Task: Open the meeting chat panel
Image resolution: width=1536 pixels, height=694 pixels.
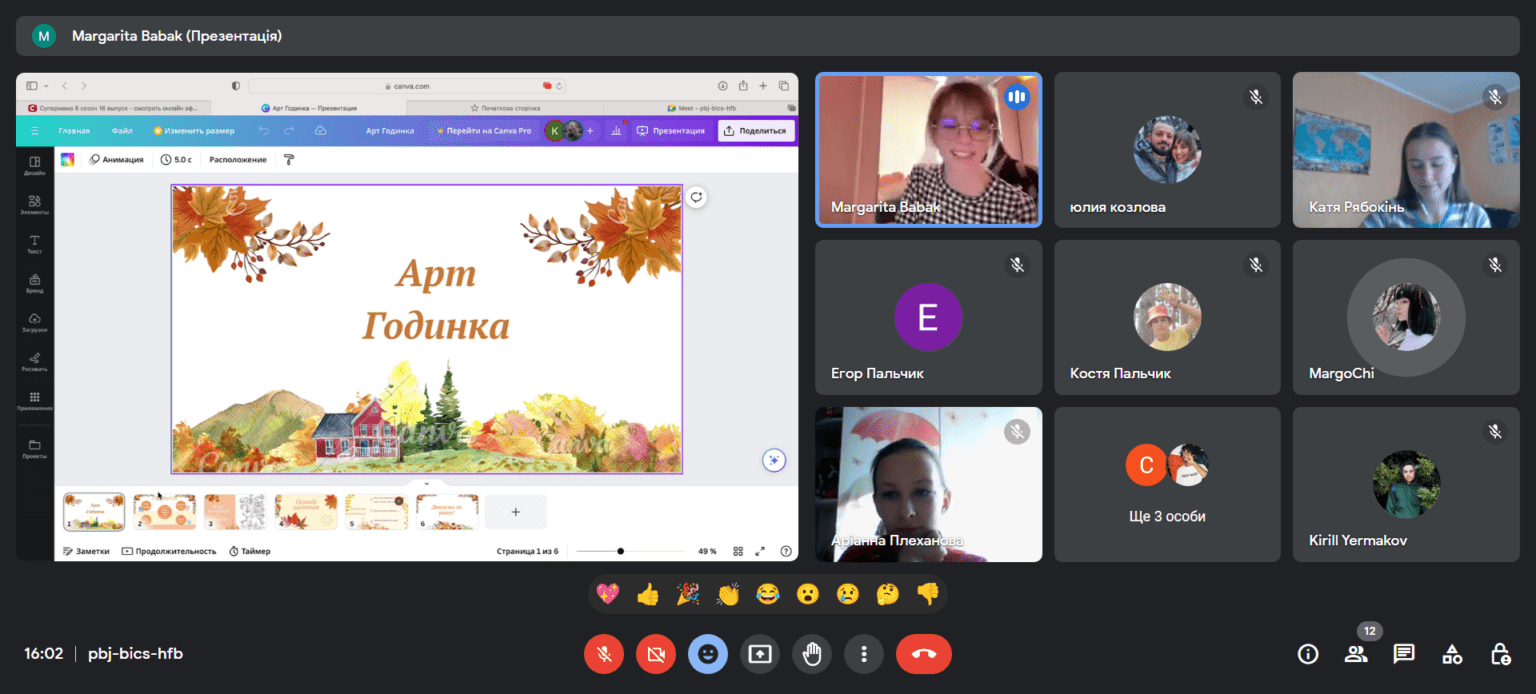Action: [1404, 654]
